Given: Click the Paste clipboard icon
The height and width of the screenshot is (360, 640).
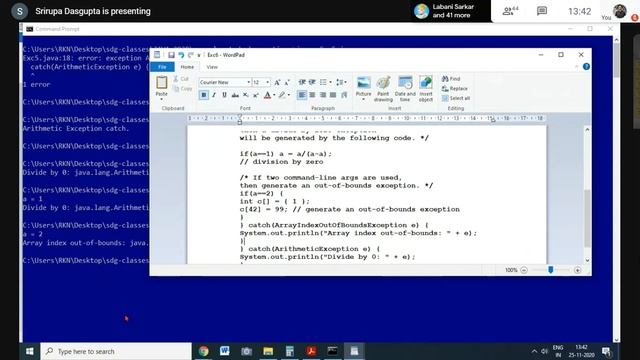Looking at the screenshot, I should (x=162, y=83).
